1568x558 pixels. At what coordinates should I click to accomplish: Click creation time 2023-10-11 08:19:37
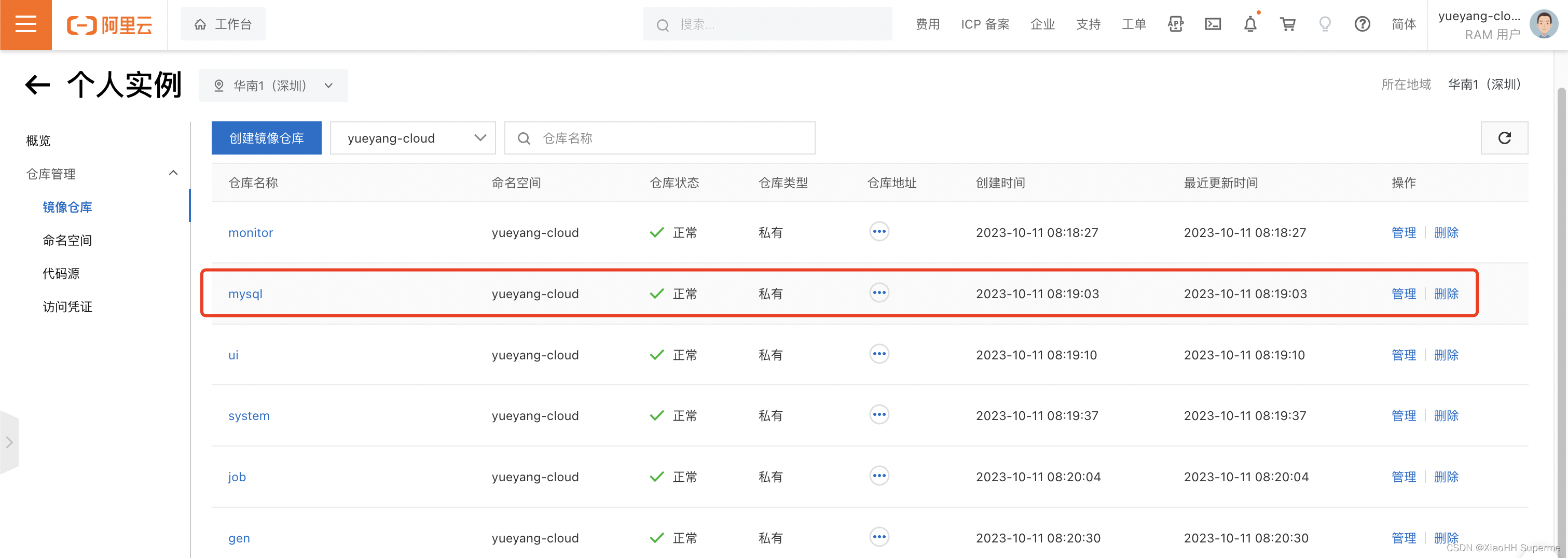tap(1037, 415)
